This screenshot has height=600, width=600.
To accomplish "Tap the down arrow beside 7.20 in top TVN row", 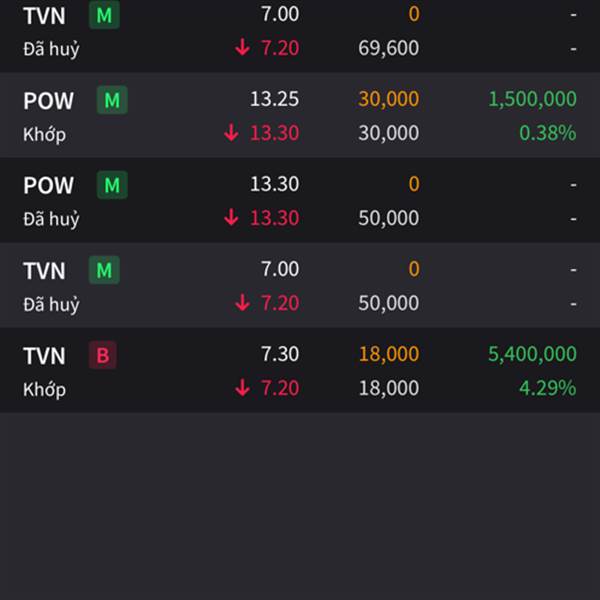I will click(x=242, y=48).
